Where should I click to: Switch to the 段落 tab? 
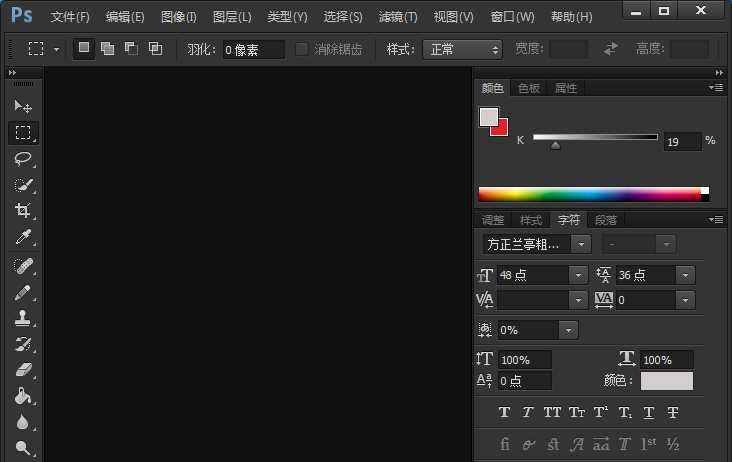pyautogui.click(x=605, y=220)
